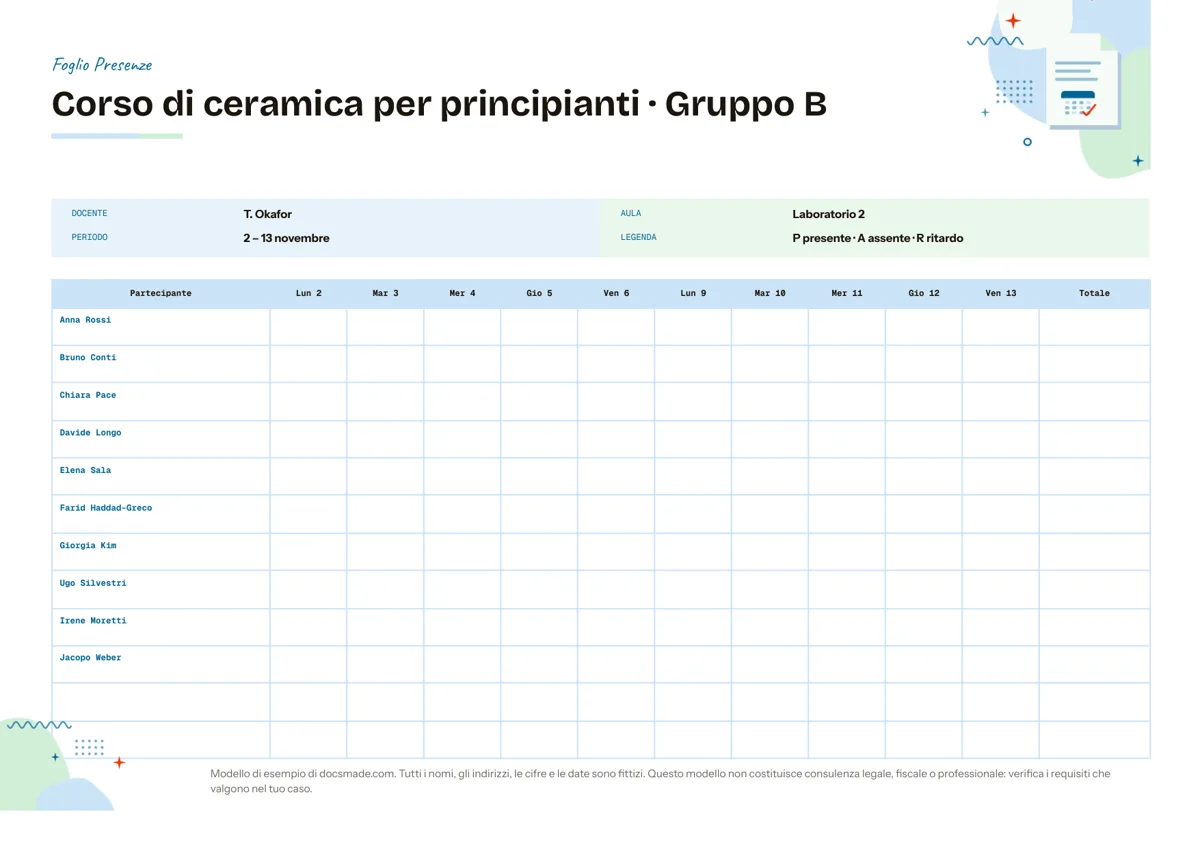Click the period value '2 – 13 novembre'

coord(286,238)
